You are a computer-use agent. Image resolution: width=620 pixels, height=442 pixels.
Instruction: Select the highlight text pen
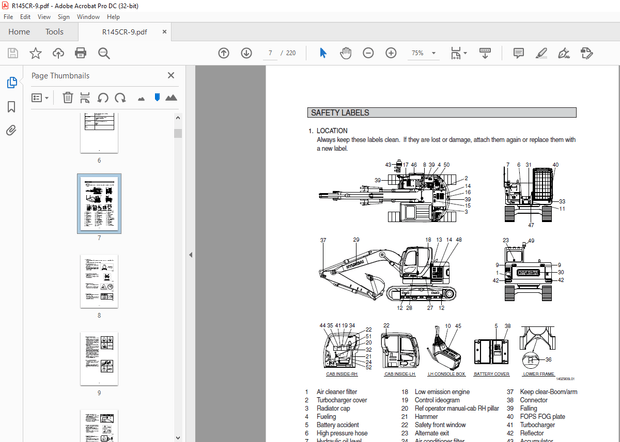(541, 53)
